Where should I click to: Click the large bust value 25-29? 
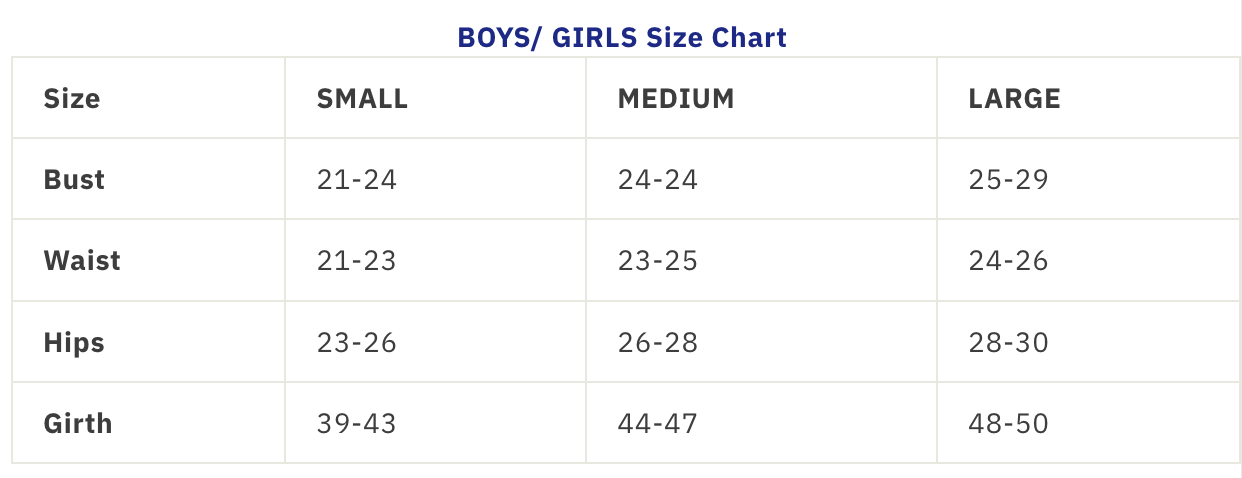point(1008,180)
